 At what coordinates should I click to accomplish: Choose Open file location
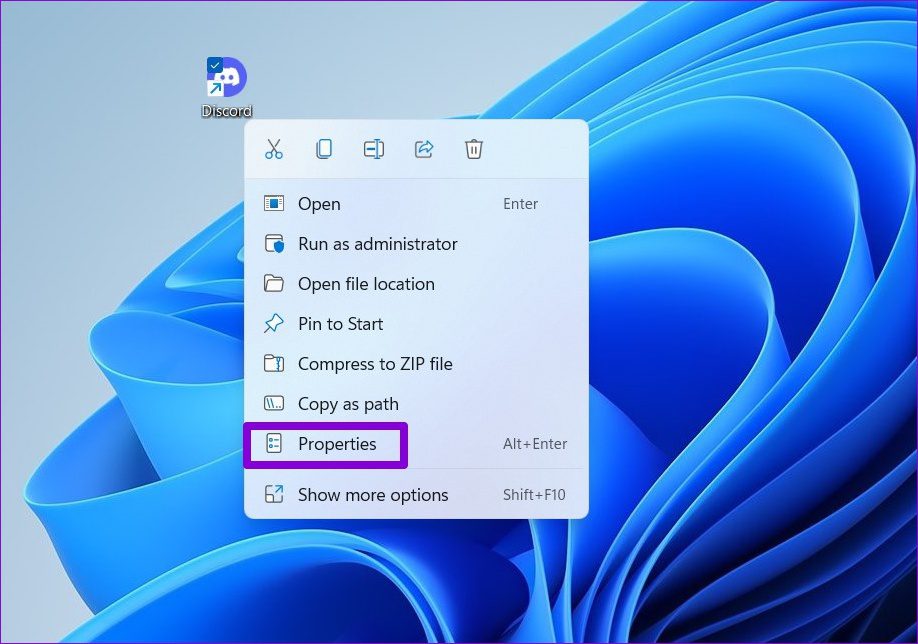click(x=416, y=284)
